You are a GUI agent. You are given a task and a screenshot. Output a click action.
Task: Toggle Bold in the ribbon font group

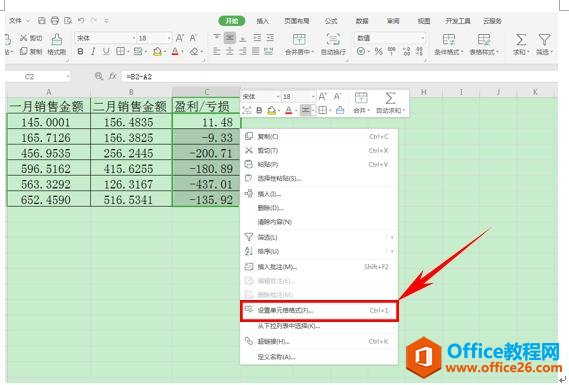80,52
